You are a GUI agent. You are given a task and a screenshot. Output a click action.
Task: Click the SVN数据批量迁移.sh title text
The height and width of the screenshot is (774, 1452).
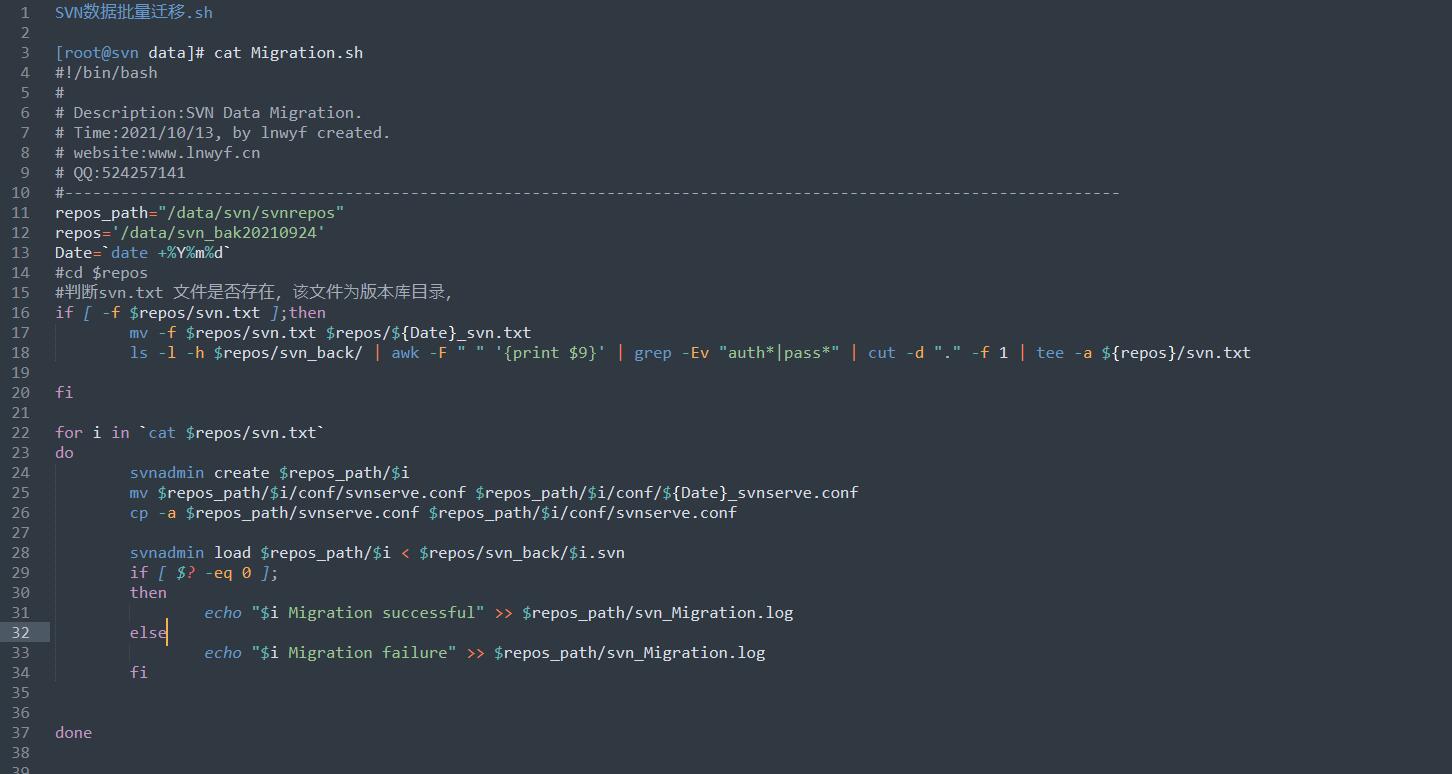click(133, 12)
